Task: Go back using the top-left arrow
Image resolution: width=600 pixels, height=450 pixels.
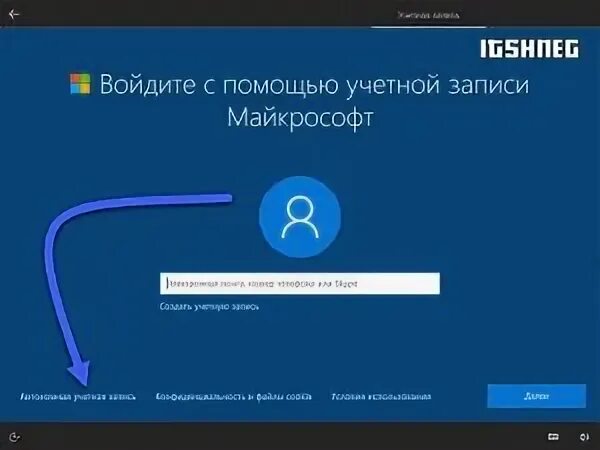Action: pos(14,14)
